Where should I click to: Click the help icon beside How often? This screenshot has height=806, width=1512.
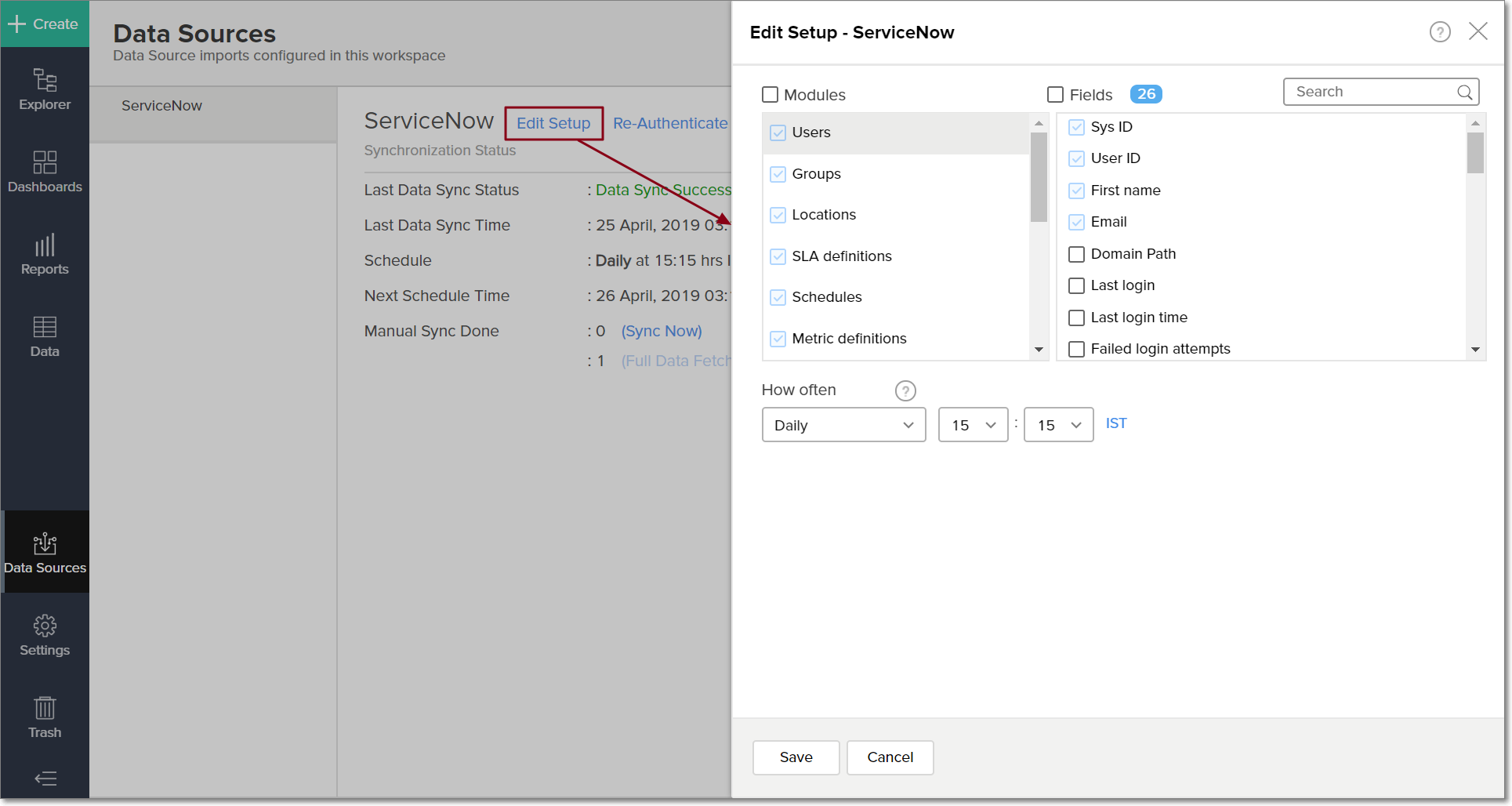(x=905, y=390)
